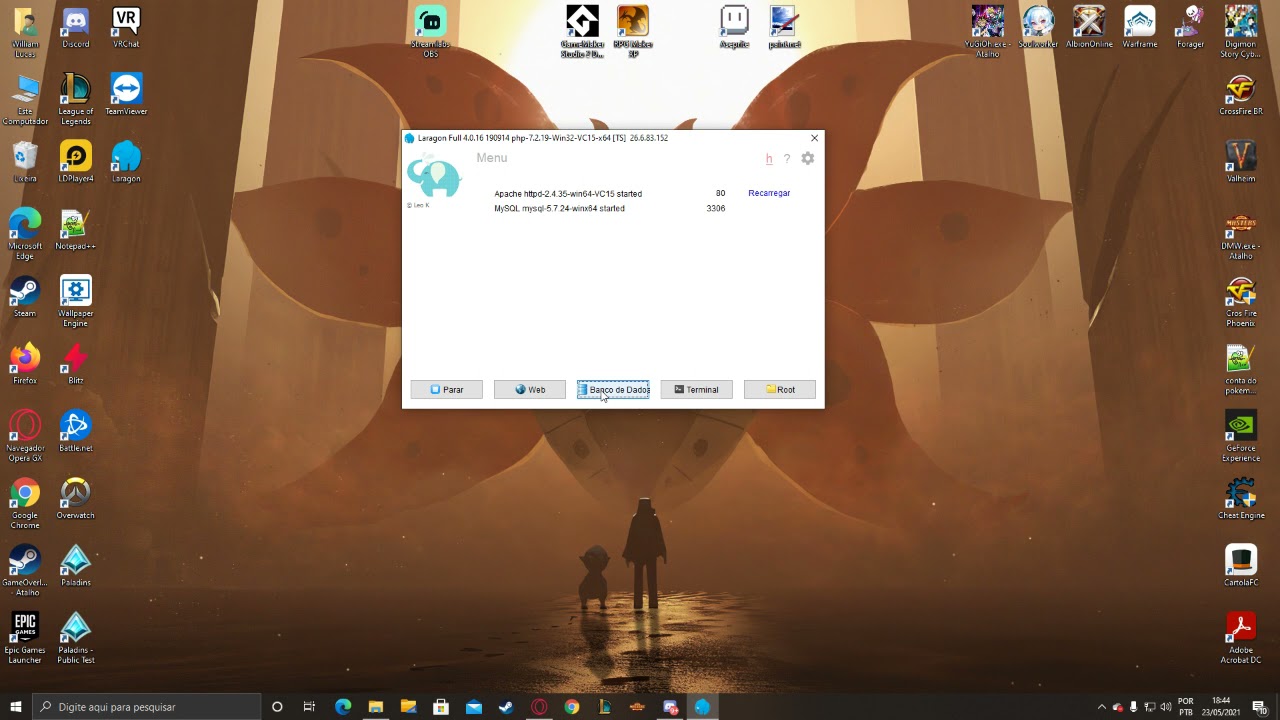Select the LDPlayer4 desktop icon
The image size is (1280, 720).
76,162
